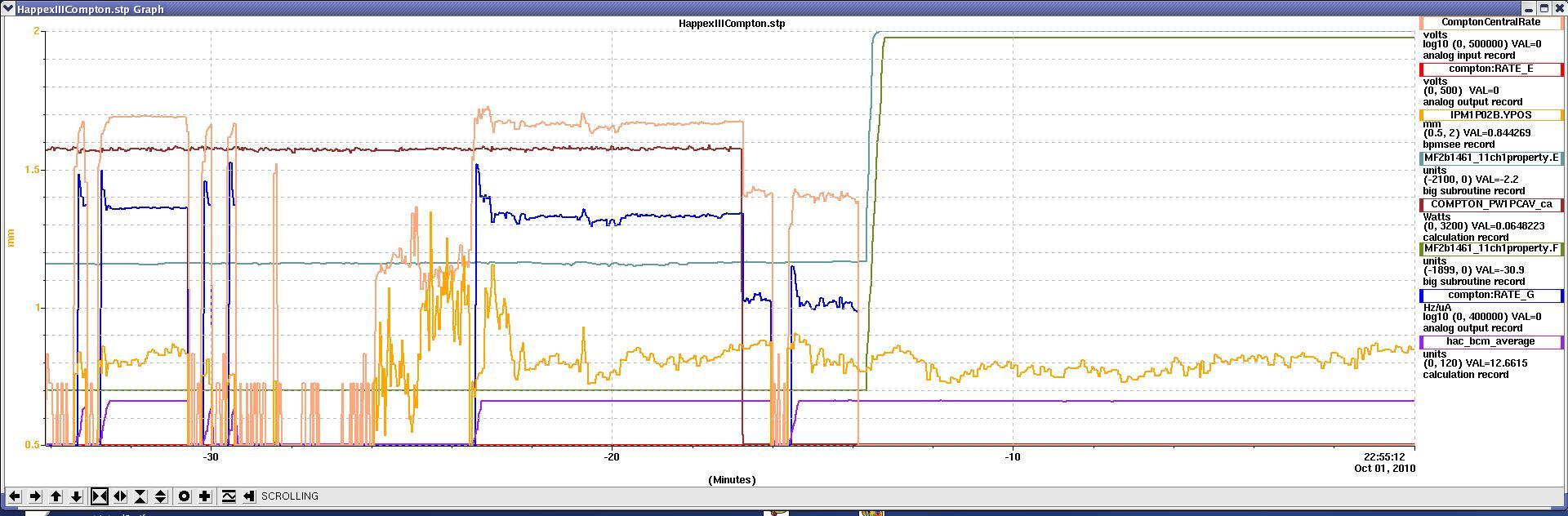Click the bpmsee record text

click(x=1459, y=145)
